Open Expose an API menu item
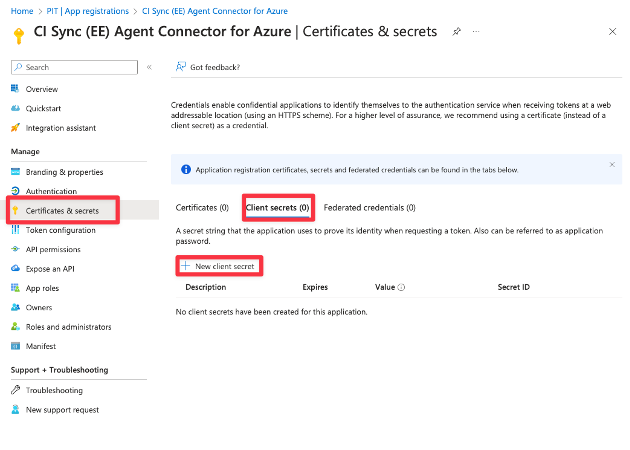This screenshot has height=450, width=630. [50, 268]
